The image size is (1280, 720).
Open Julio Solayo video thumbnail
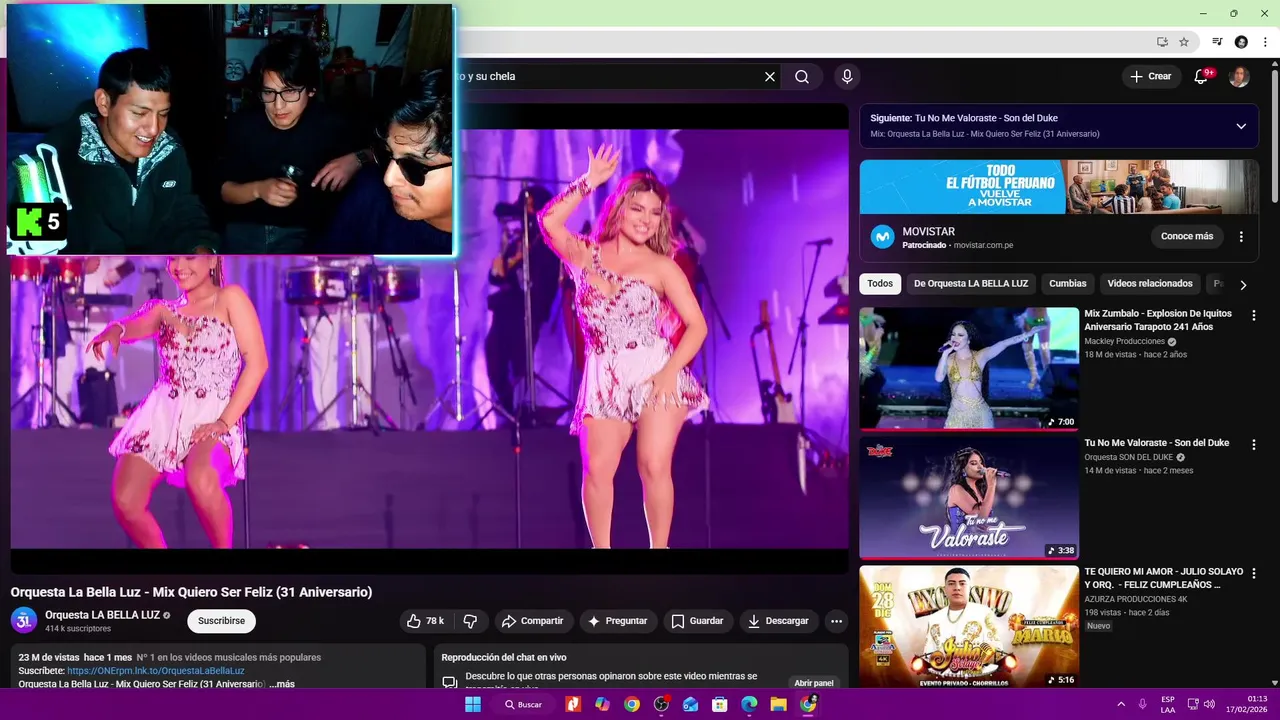pos(969,626)
